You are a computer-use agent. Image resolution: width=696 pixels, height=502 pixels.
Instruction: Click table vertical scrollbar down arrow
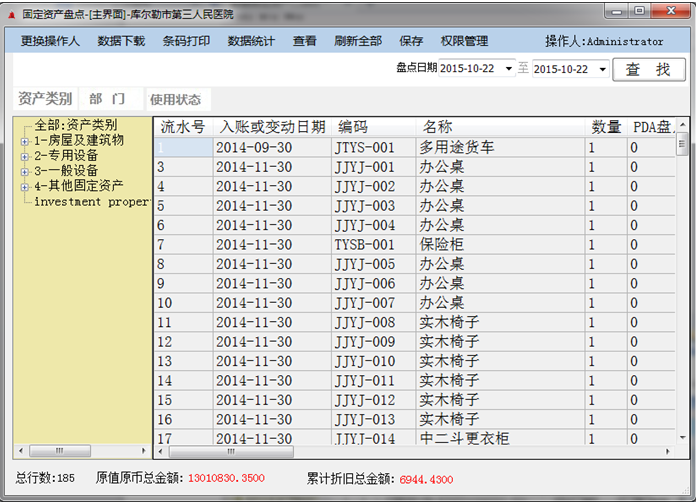[x=683, y=438]
